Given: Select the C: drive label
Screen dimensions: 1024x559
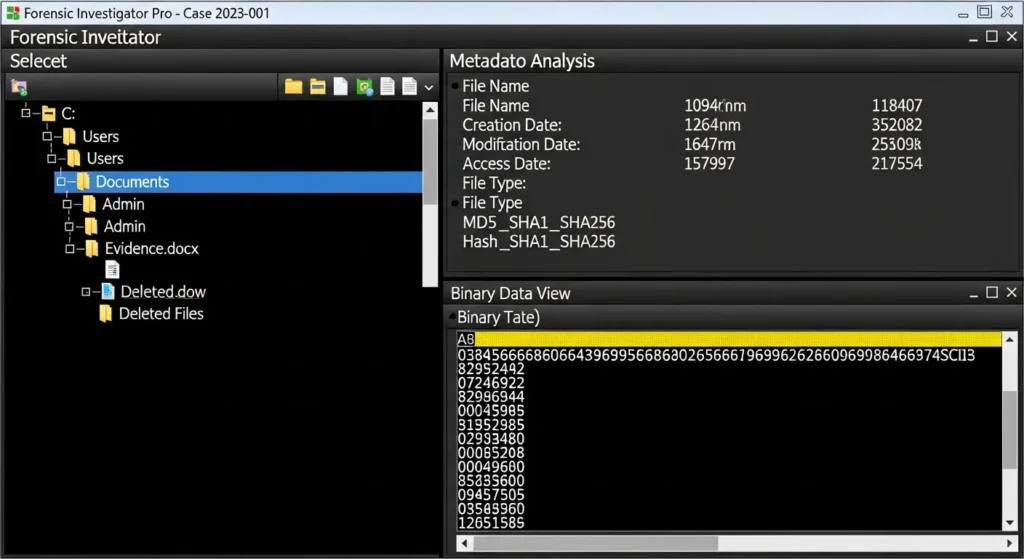Looking at the screenshot, I should click(x=69, y=114).
